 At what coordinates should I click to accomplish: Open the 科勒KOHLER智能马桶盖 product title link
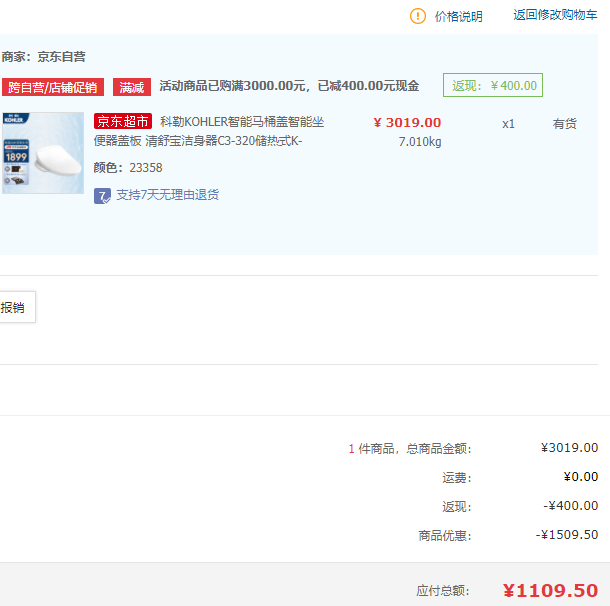(209, 131)
